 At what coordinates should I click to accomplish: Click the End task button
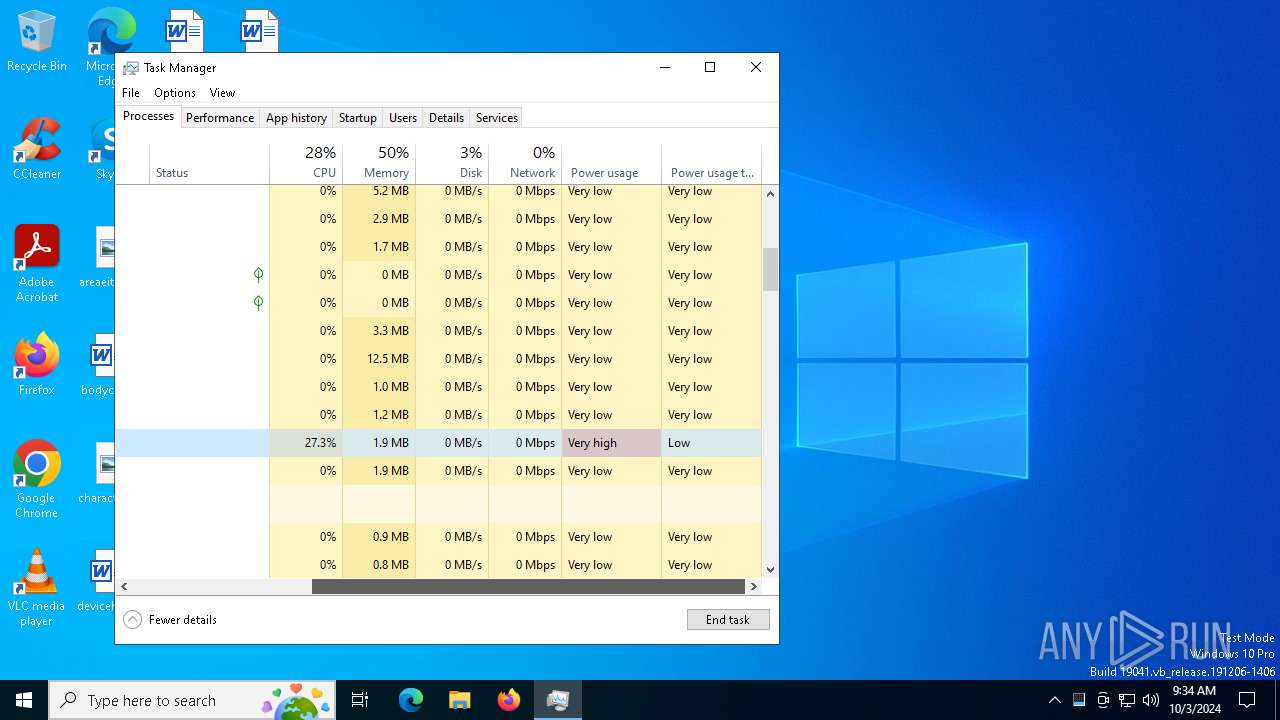tap(728, 620)
